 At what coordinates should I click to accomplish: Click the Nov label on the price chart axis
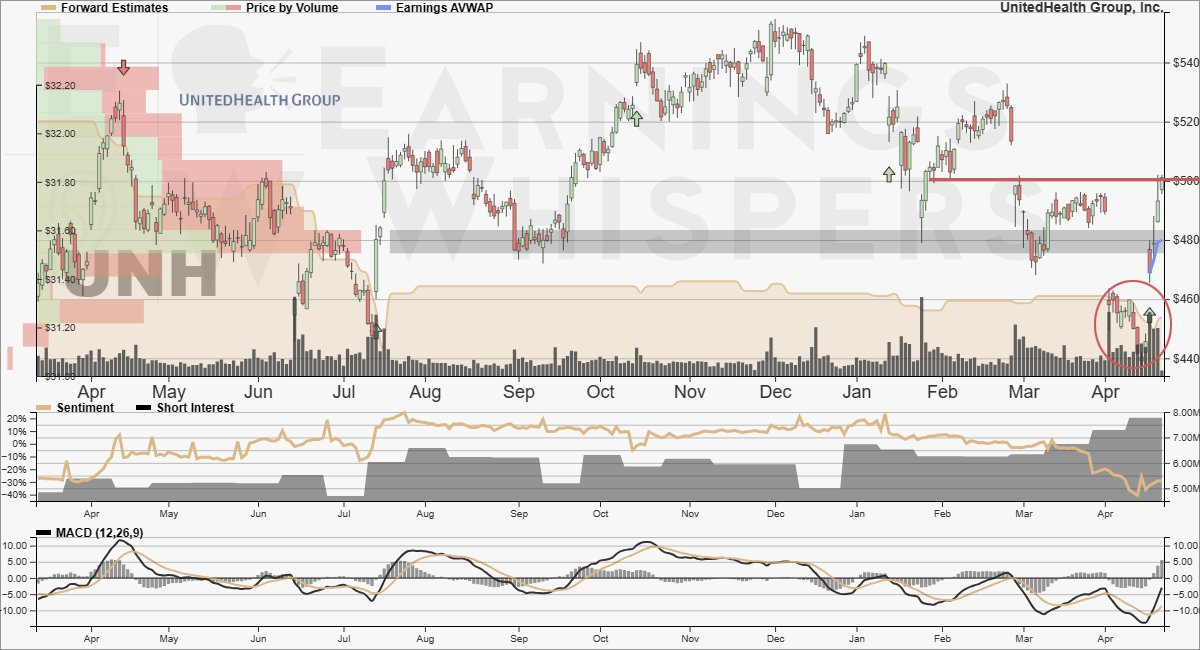pyautogui.click(x=689, y=391)
